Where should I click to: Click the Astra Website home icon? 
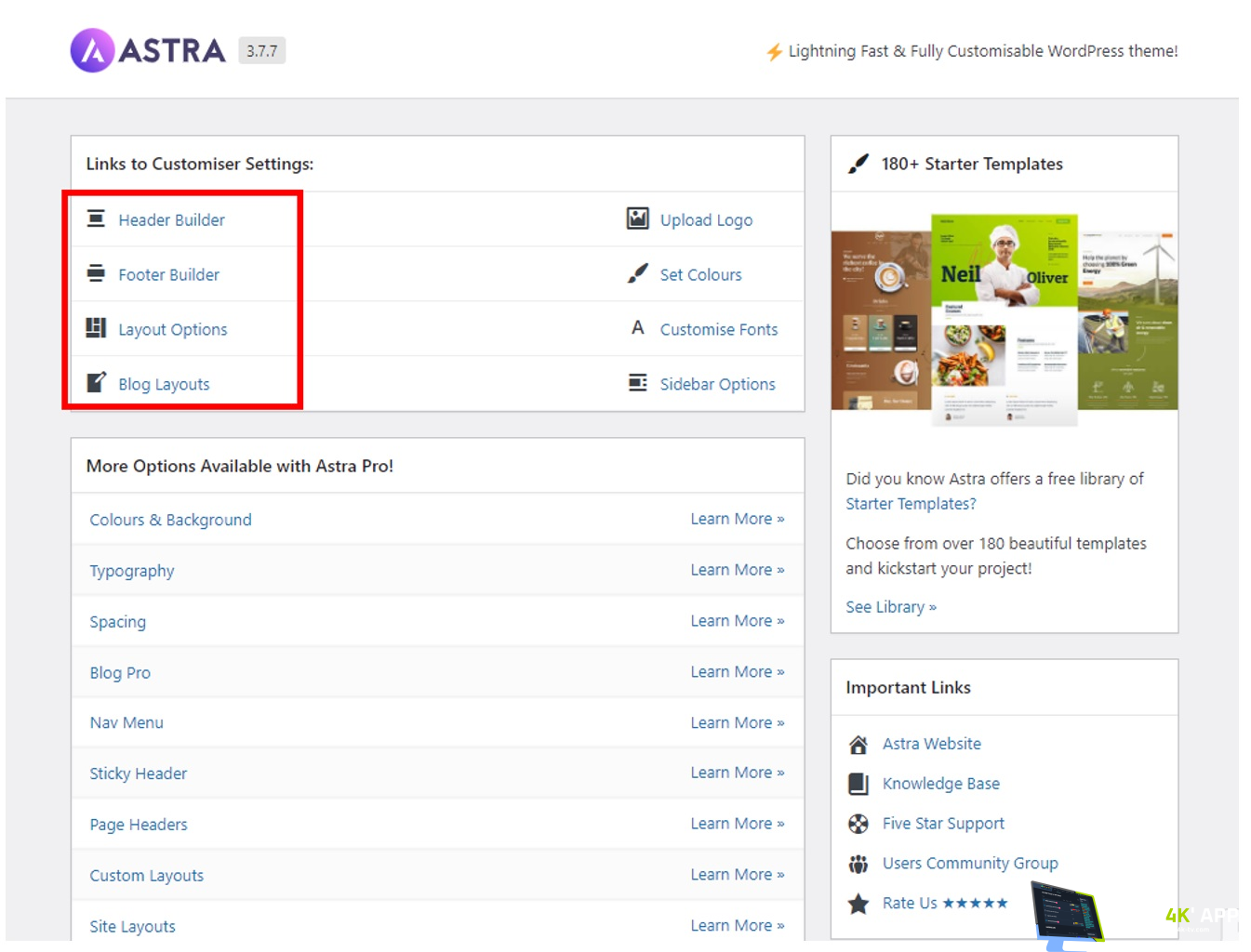tap(858, 745)
